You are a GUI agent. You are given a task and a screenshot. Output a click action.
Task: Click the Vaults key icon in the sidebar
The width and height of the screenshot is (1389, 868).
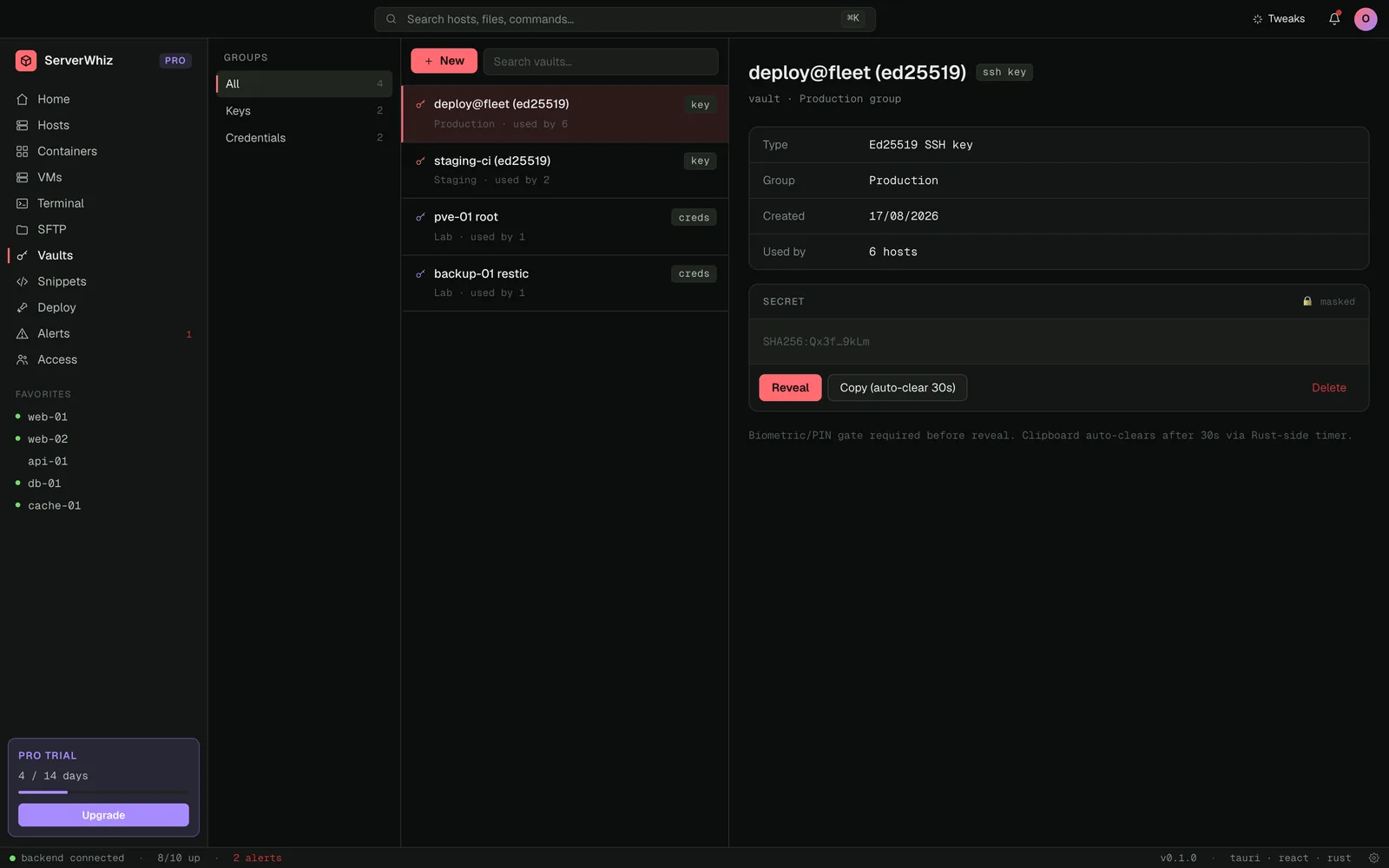(23, 255)
